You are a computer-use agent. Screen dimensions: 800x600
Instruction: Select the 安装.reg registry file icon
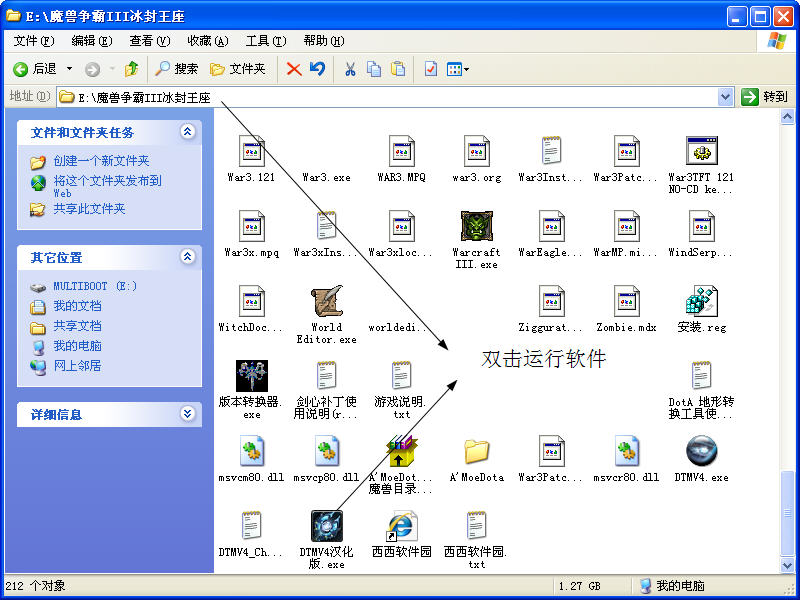702,301
